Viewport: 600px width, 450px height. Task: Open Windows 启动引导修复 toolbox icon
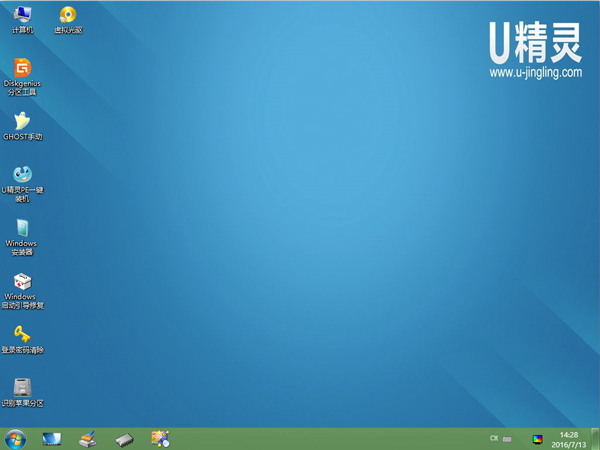pos(23,291)
